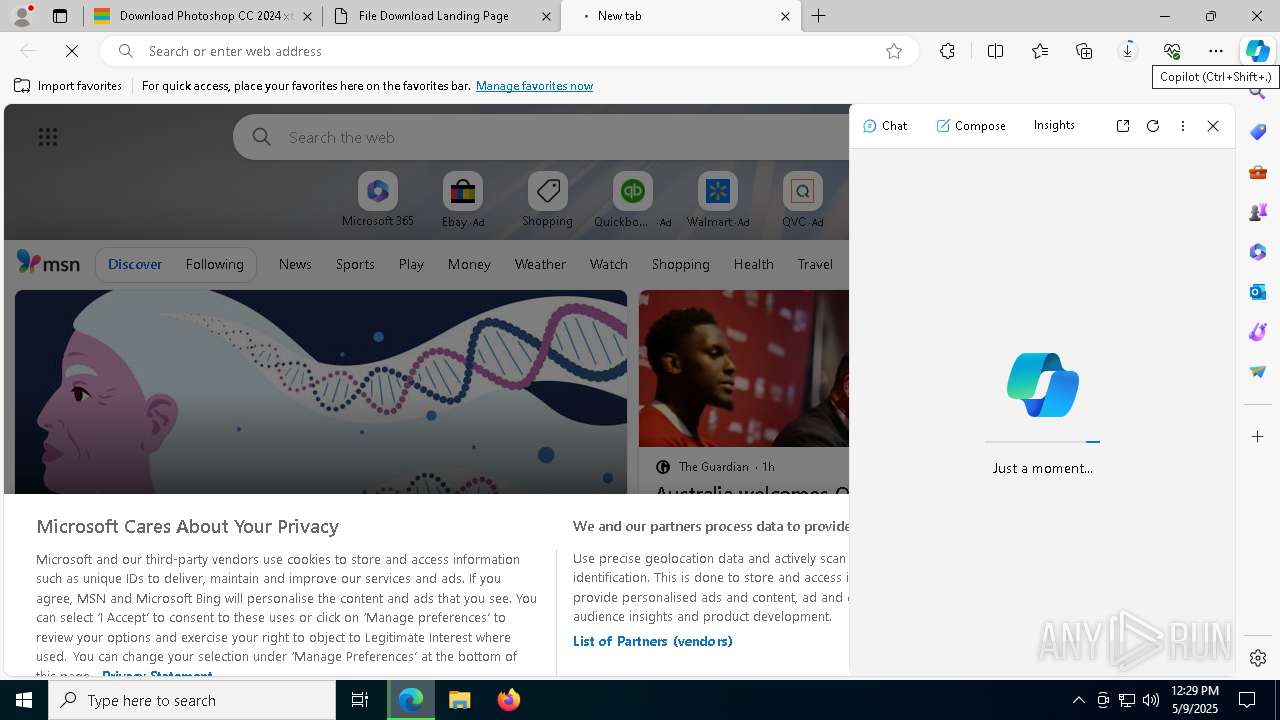Open the Tools sidebar briefcase icon
Viewport: 1280px width, 720px height.
click(x=1258, y=172)
